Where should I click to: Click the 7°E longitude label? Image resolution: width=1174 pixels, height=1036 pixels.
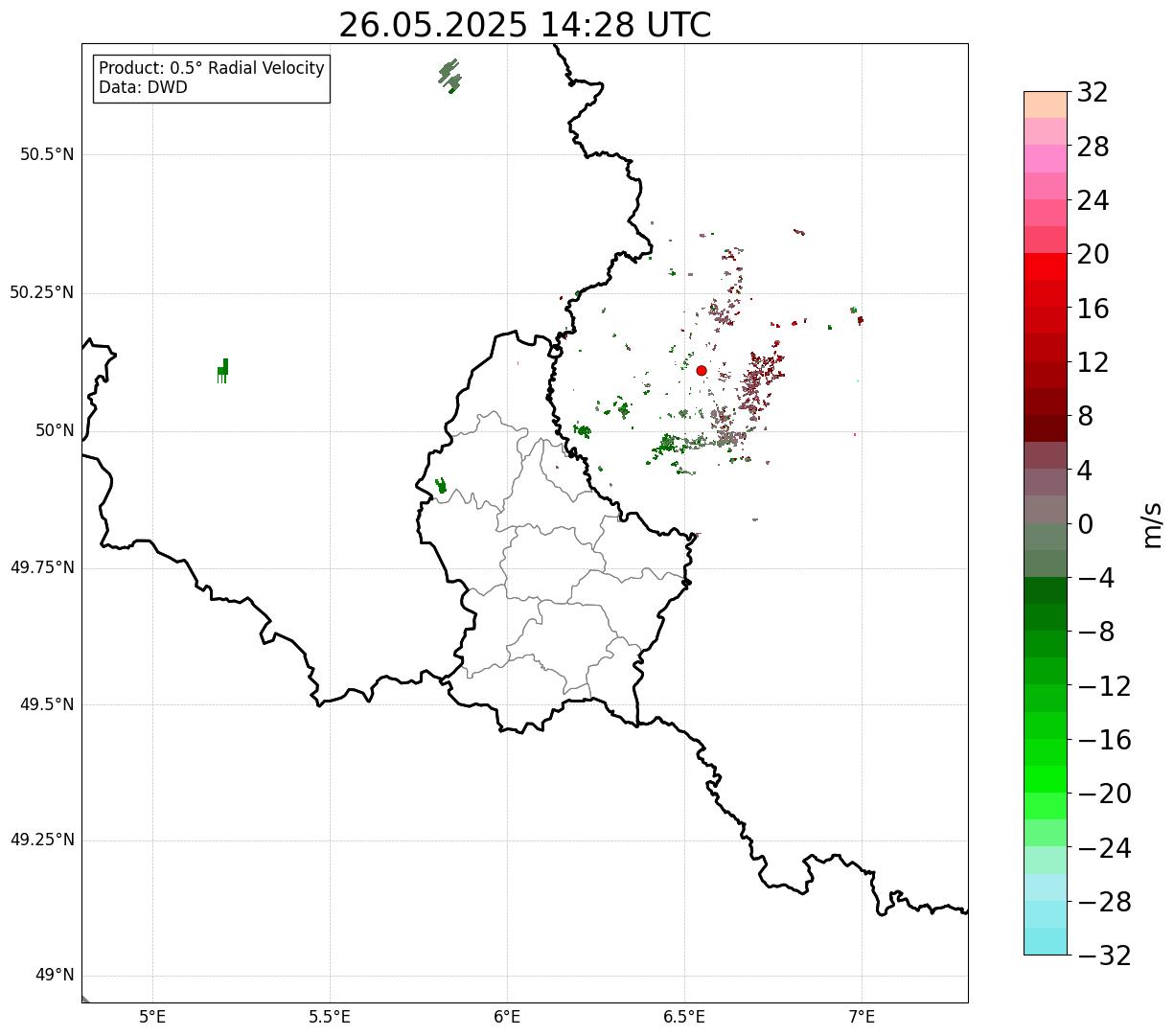[862, 1018]
